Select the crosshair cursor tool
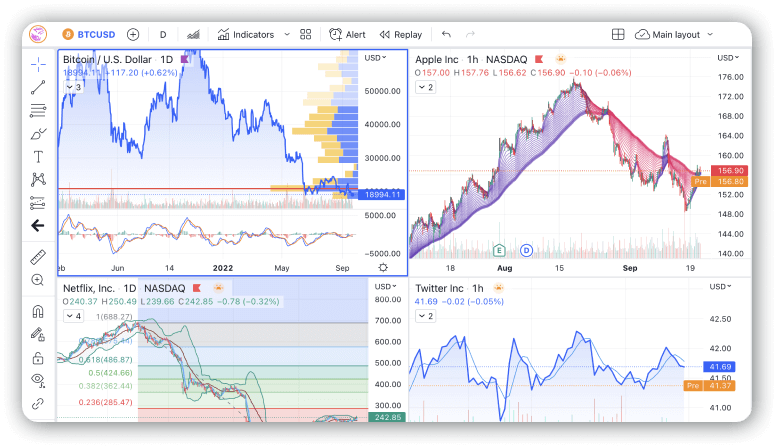 click(38, 64)
